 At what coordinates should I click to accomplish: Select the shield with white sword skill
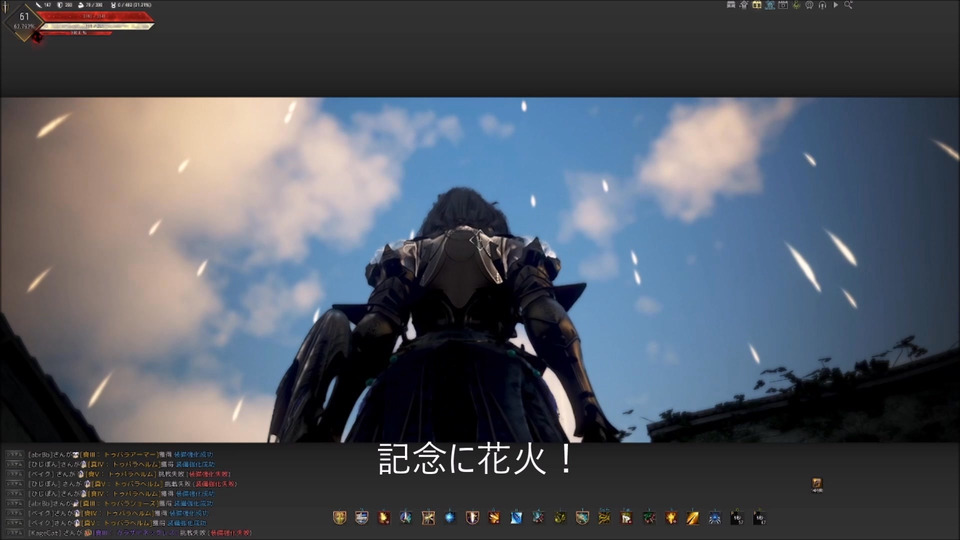coord(472,518)
